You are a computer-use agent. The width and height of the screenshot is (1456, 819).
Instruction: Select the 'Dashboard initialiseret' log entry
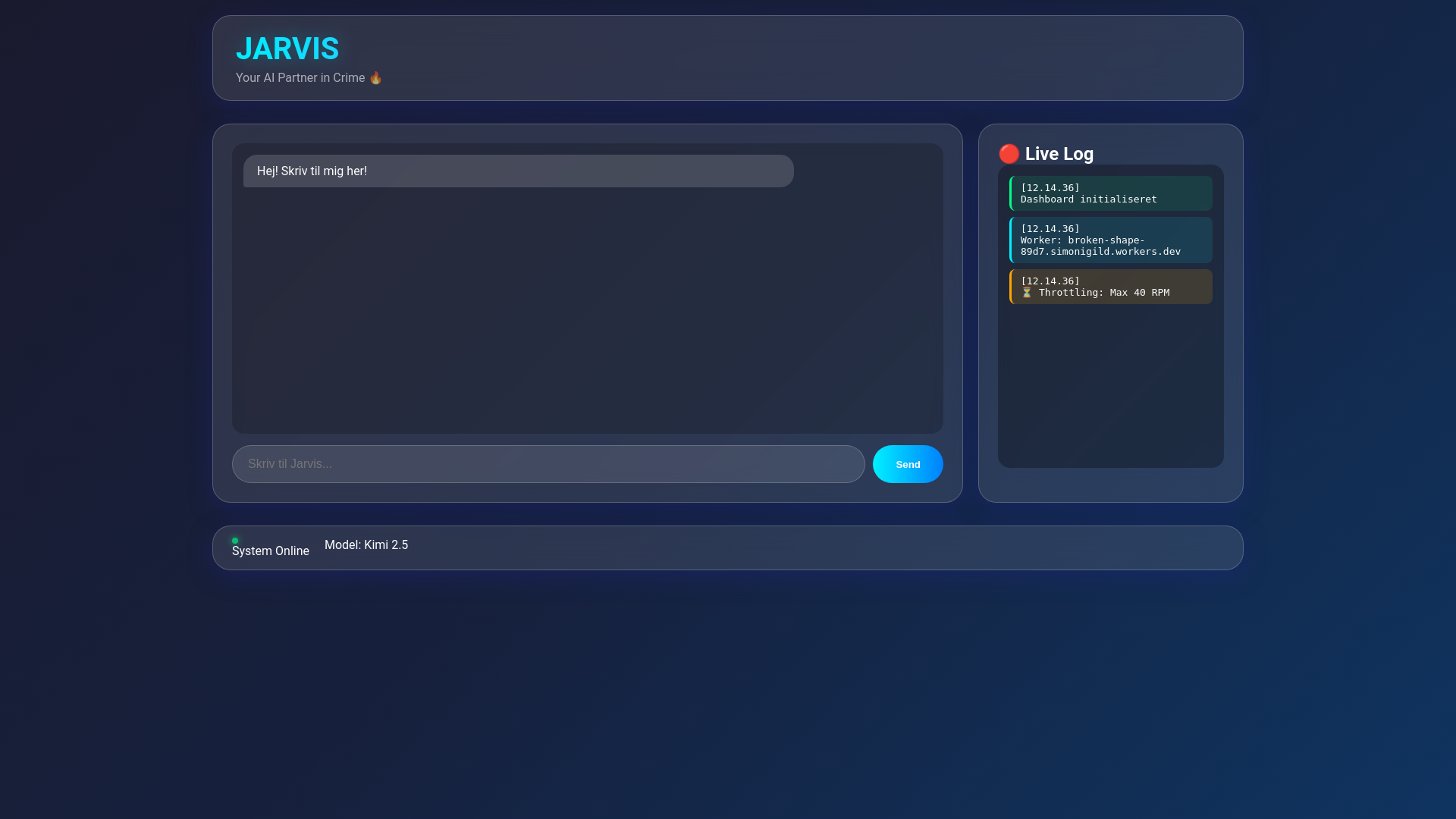pos(1111,193)
